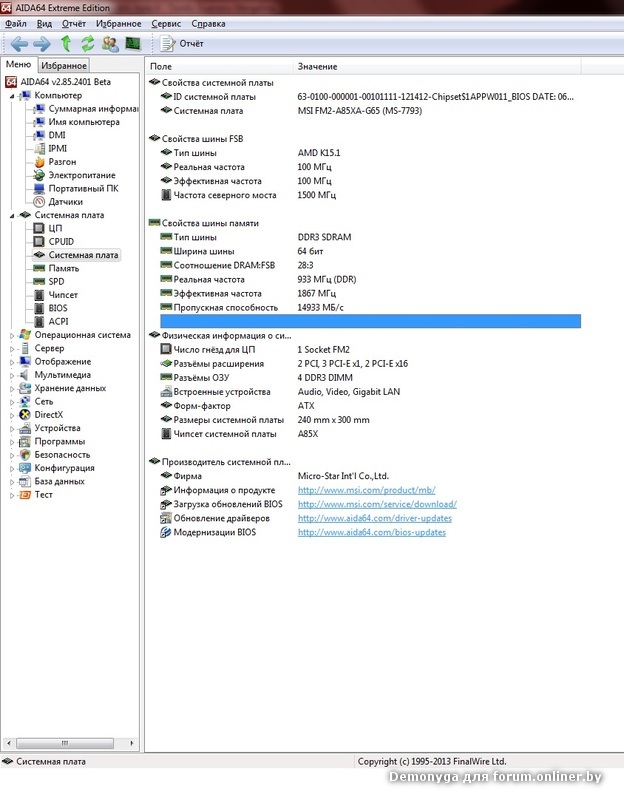This screenshot has width=624, height=800.
Task: Expand the Сеть tree node
Action: 12,402
